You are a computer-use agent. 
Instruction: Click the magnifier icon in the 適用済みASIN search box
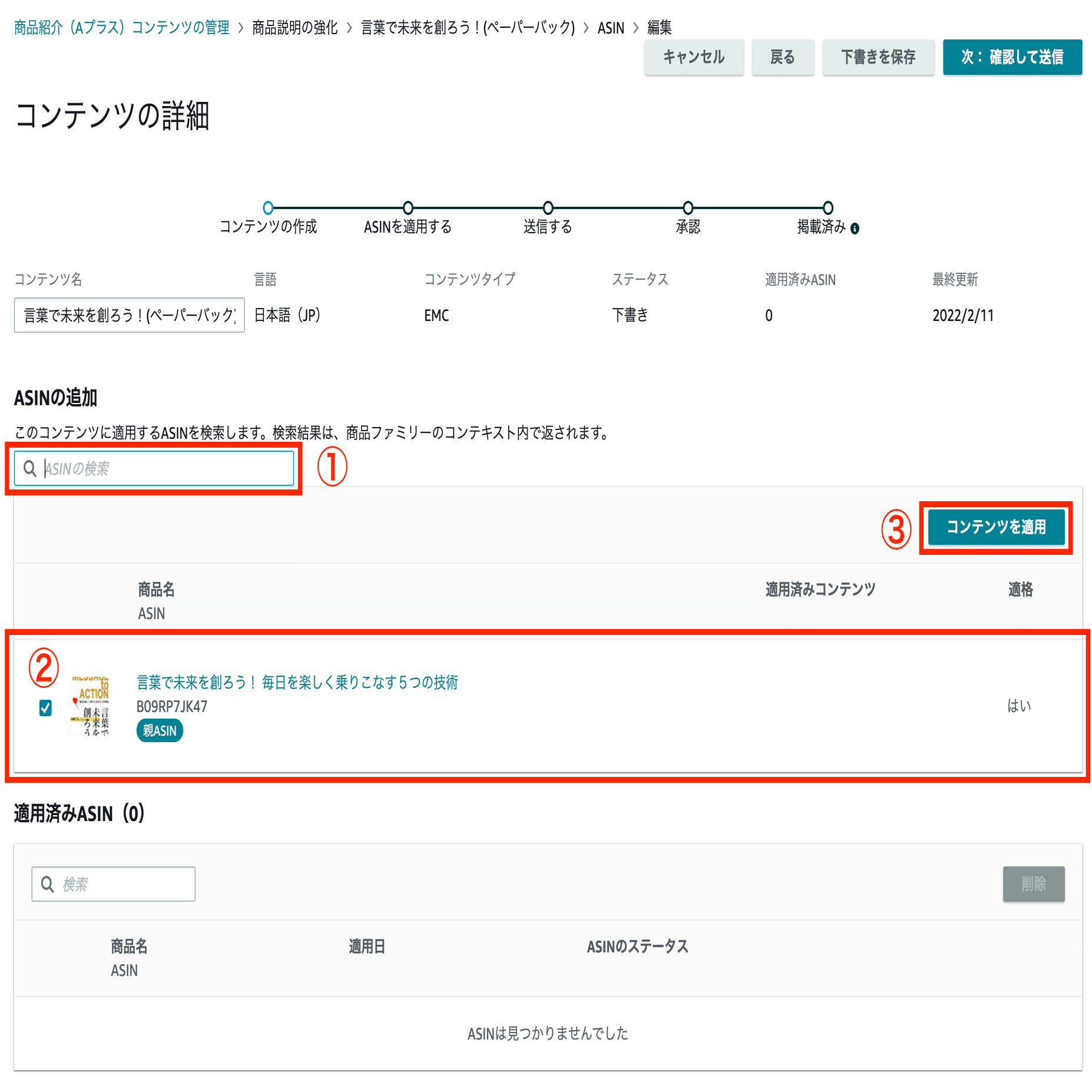click(x=48, y=883)
